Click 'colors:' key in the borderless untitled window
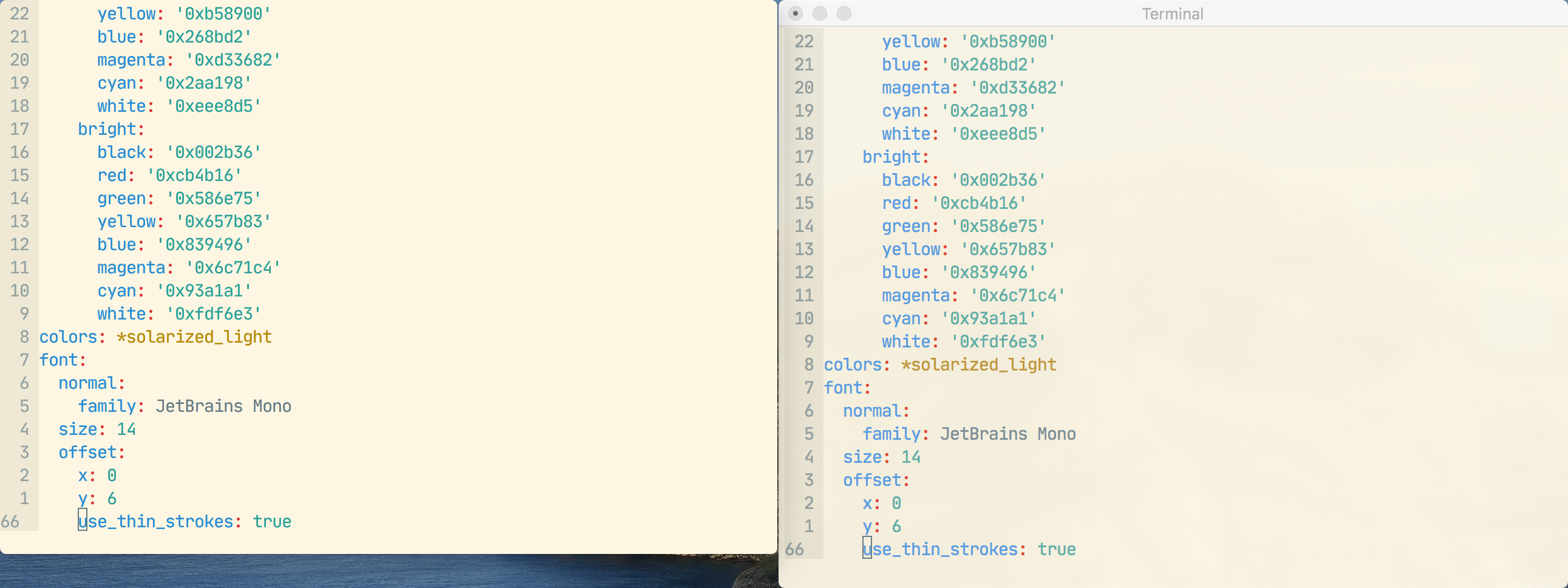 tap(72, 337)
